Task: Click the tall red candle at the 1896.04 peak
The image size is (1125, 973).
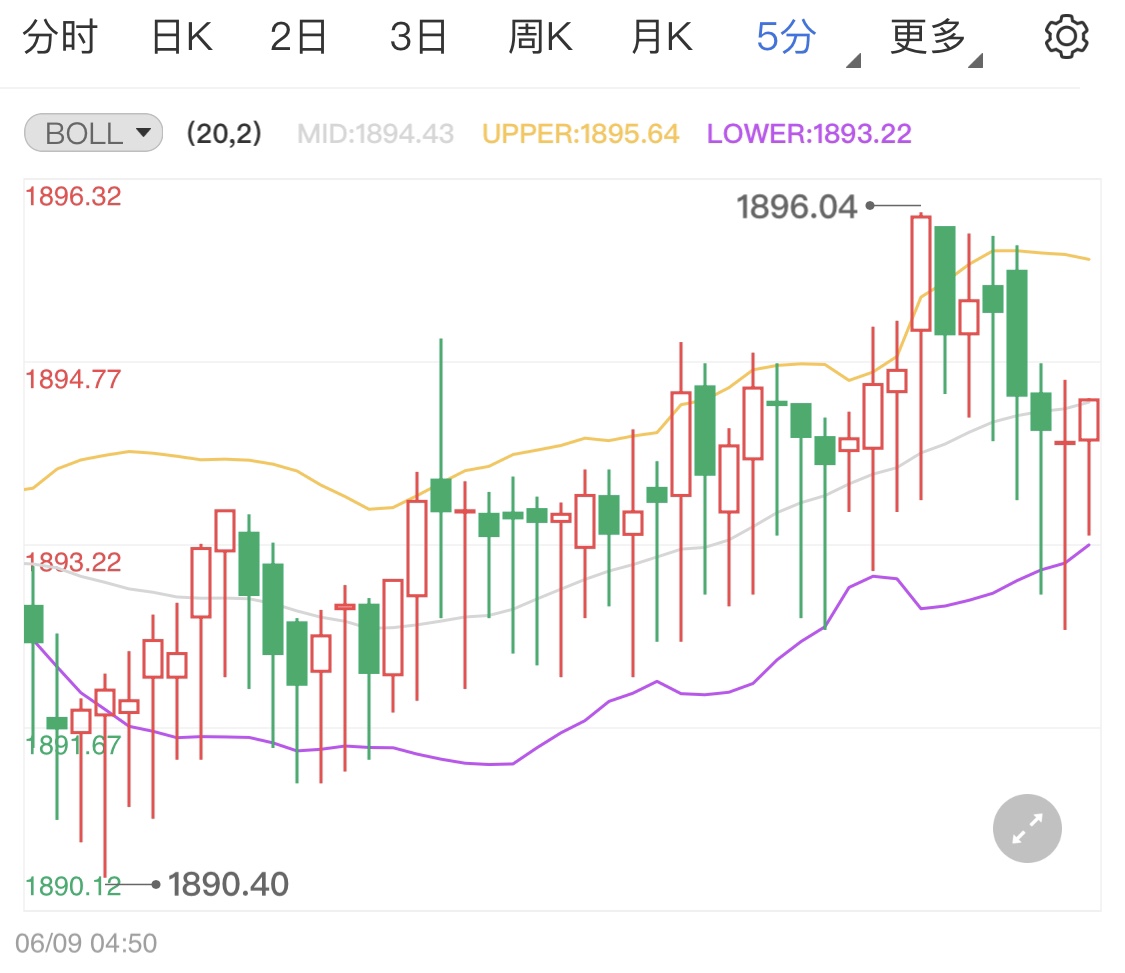Action: tap(920, 273)
